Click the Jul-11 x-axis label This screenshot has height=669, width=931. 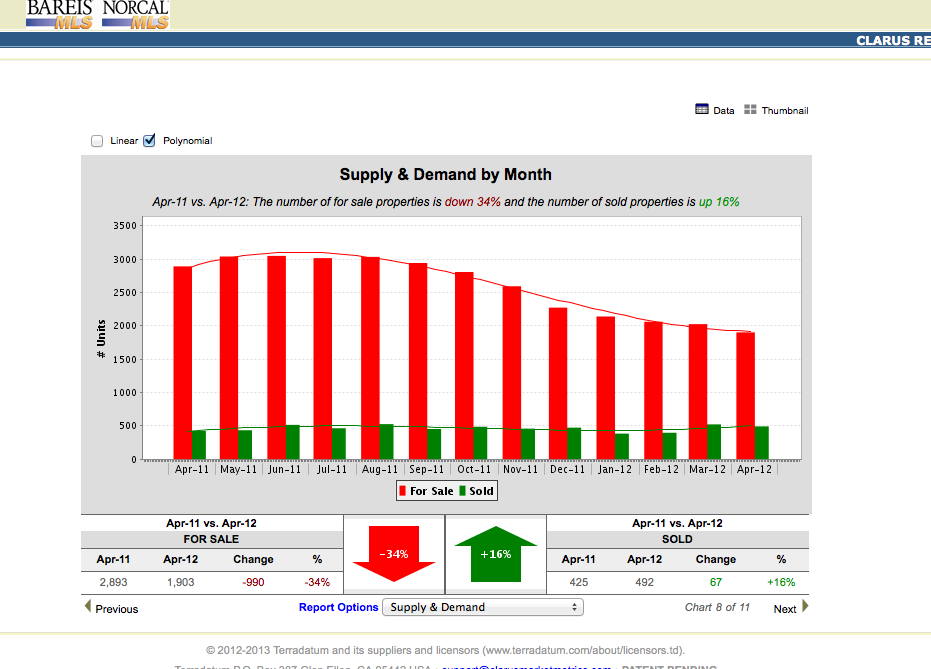point(332,469)
